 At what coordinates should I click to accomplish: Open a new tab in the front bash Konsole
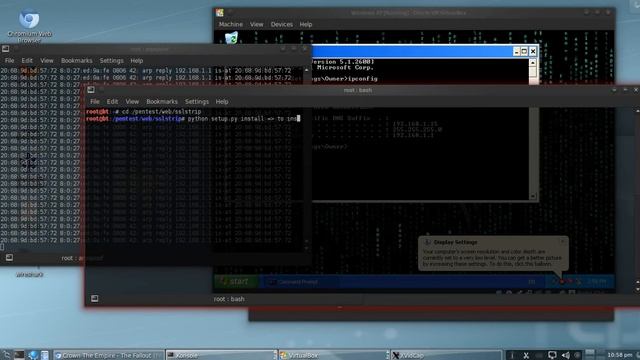pos(95,299)
